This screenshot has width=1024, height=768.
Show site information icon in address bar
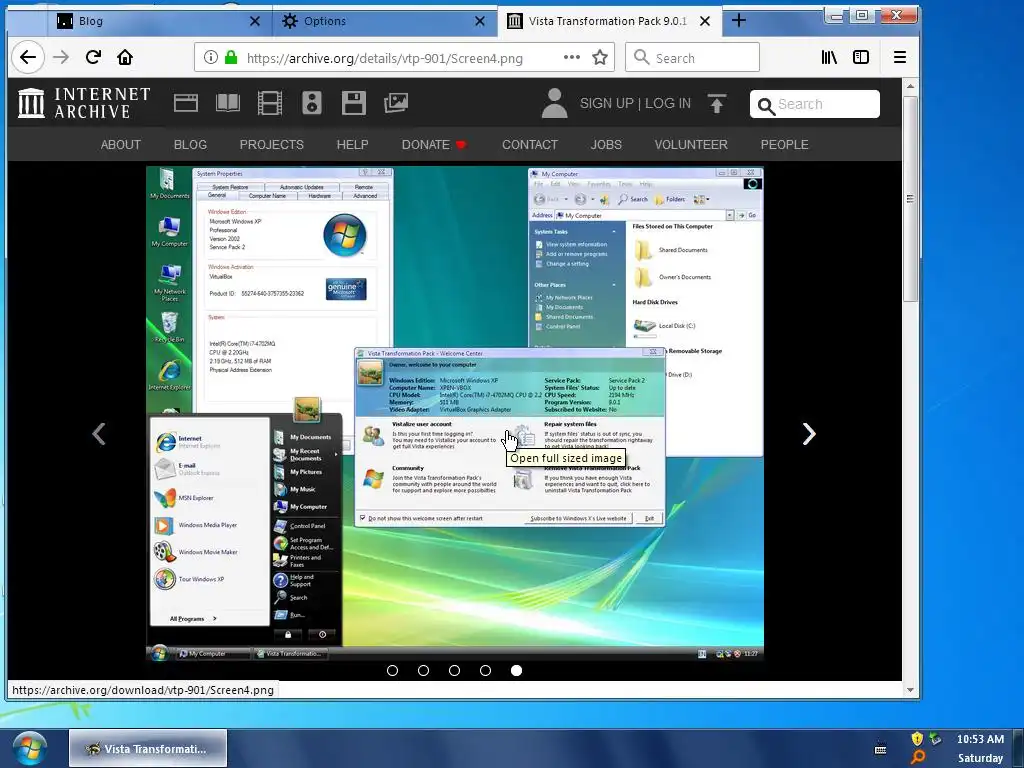tap(210, 57)
